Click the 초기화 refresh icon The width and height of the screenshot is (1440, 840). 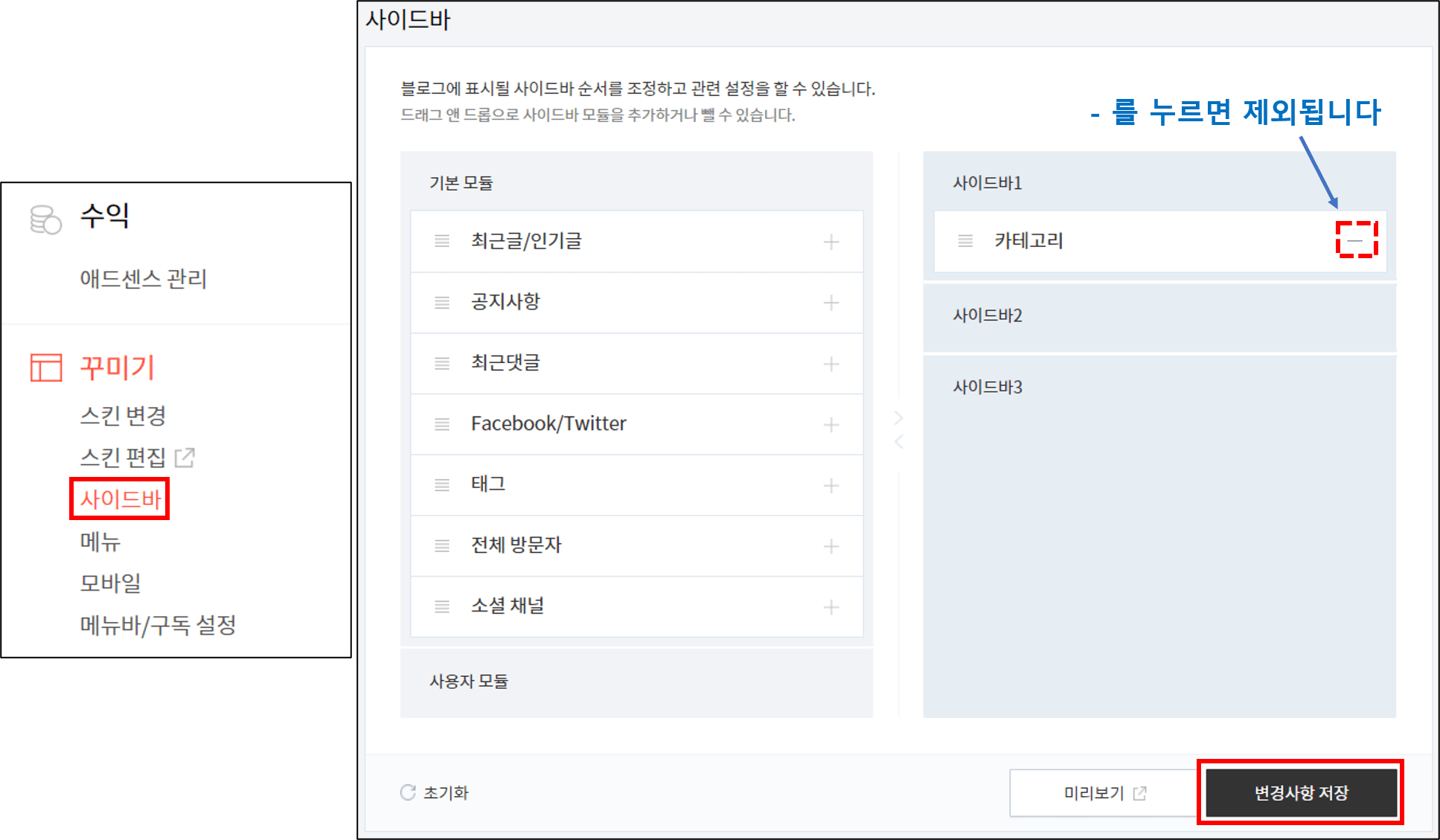407,792
